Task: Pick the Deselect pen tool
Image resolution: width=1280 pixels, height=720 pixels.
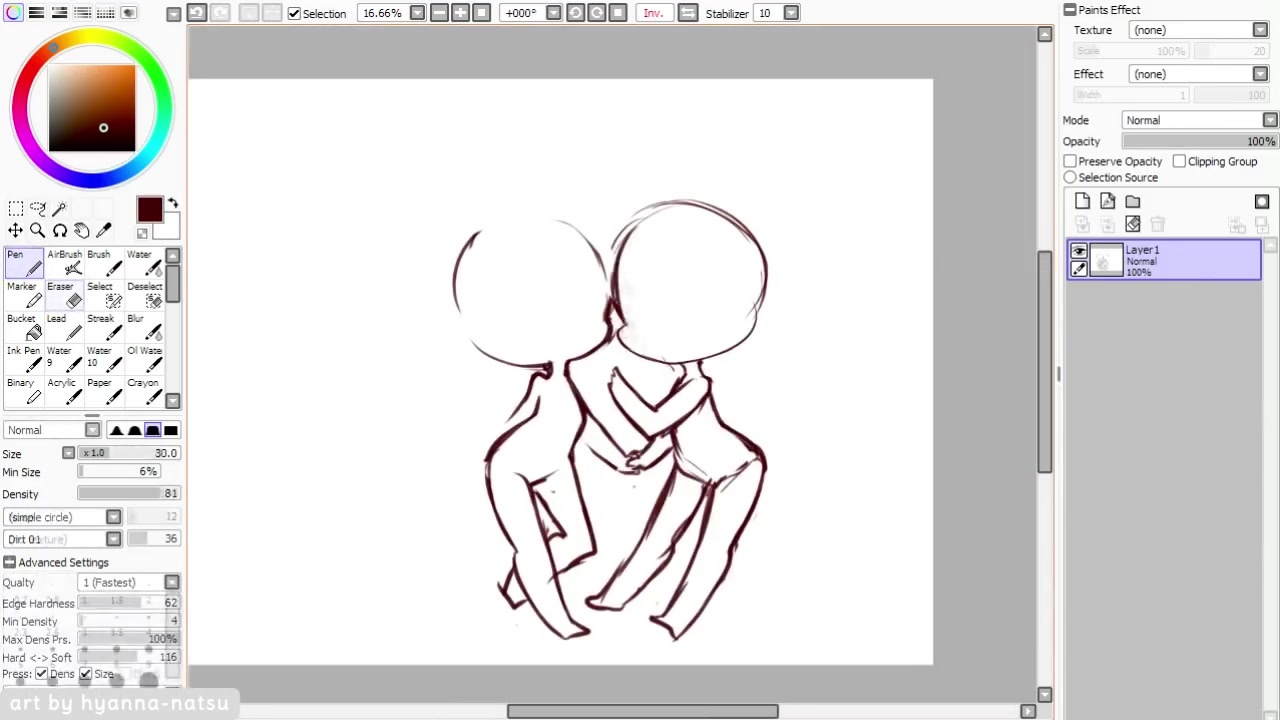Action: coord(145,295)
